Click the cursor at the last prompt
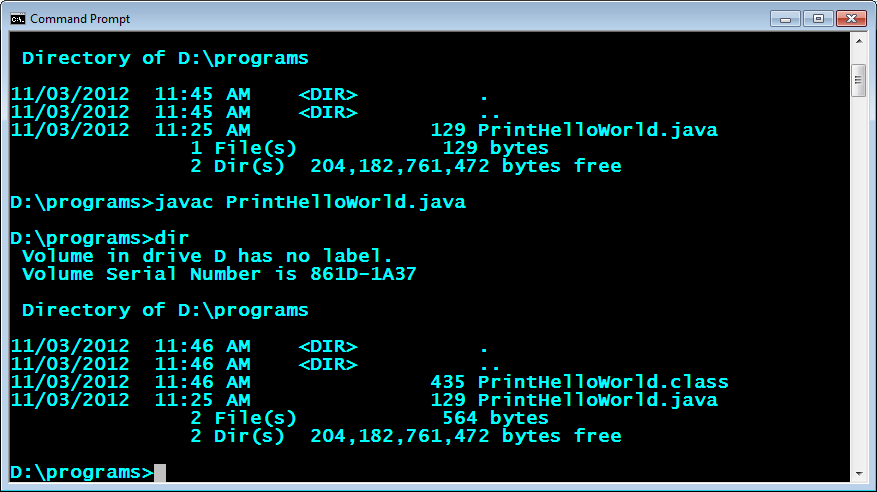This screenshot has height=492, width=877. point(160,472)
